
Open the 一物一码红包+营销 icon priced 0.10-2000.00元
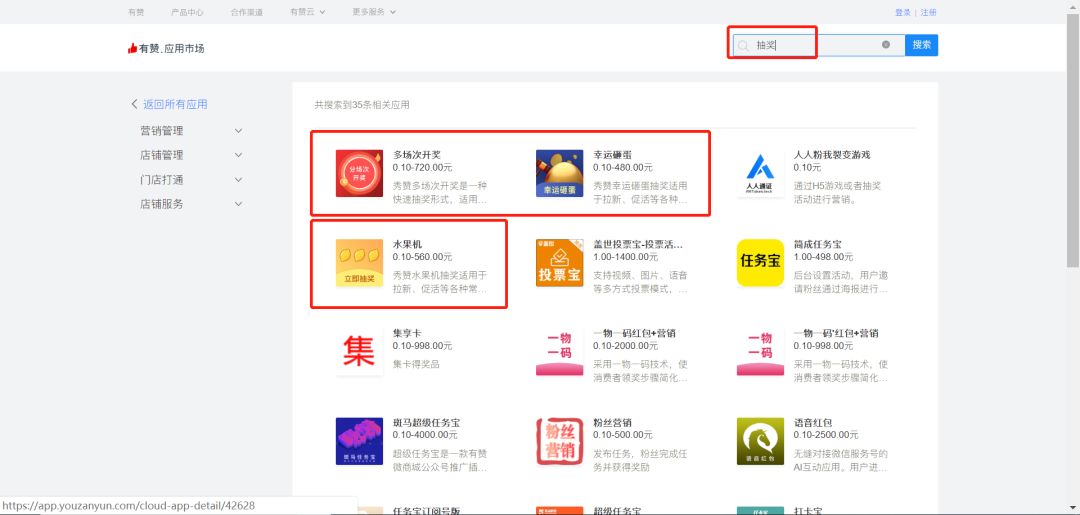(559, 352)
